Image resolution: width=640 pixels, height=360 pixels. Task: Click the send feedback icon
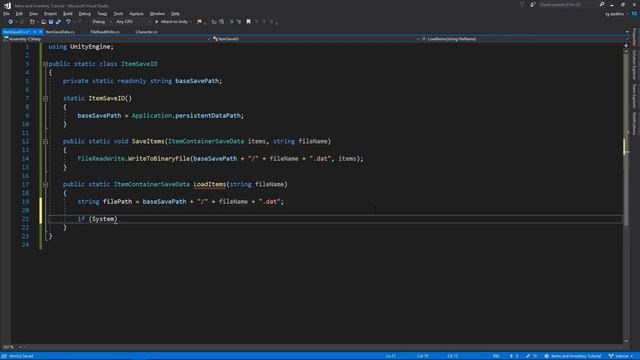pyautogui.click(x=533, y=4)
